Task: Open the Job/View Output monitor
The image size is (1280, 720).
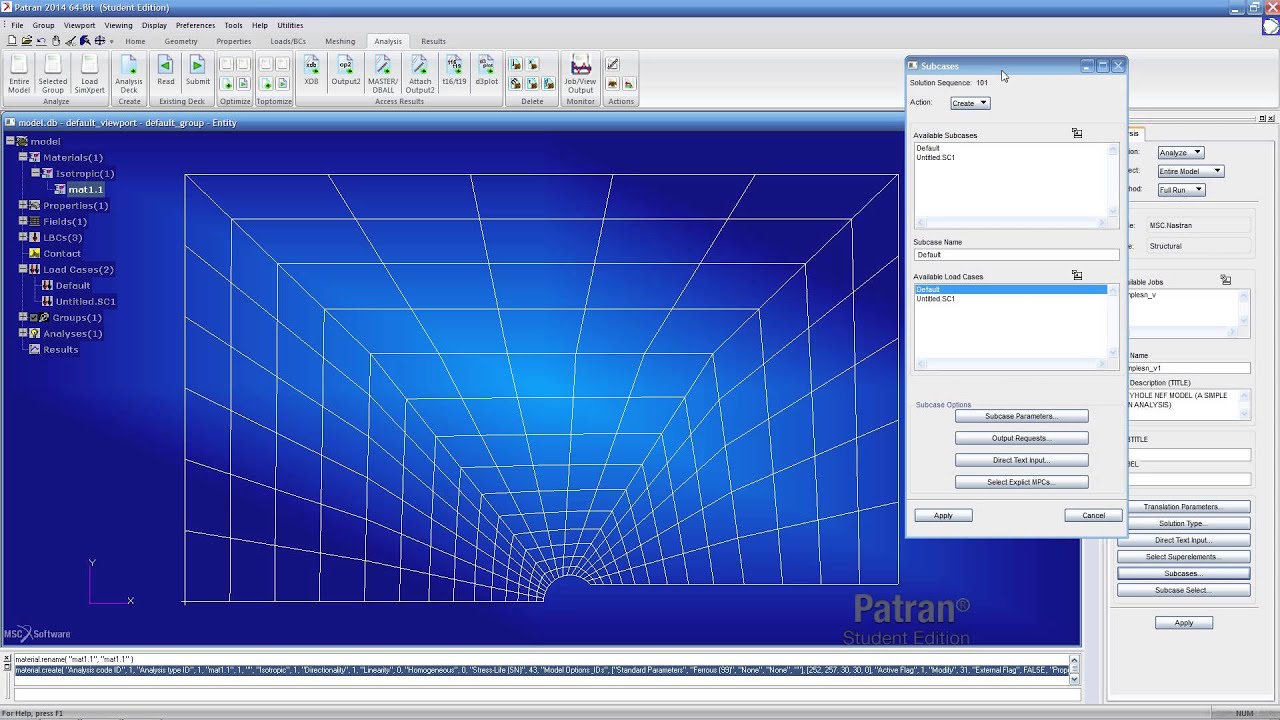Action: (x=581, y=74)
